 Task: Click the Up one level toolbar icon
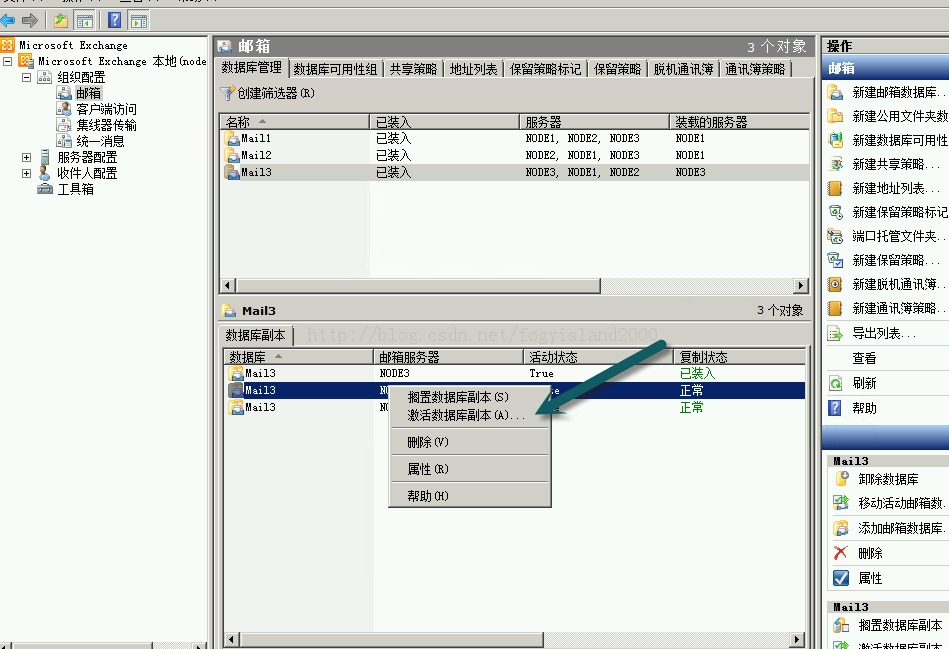(61, 21)
